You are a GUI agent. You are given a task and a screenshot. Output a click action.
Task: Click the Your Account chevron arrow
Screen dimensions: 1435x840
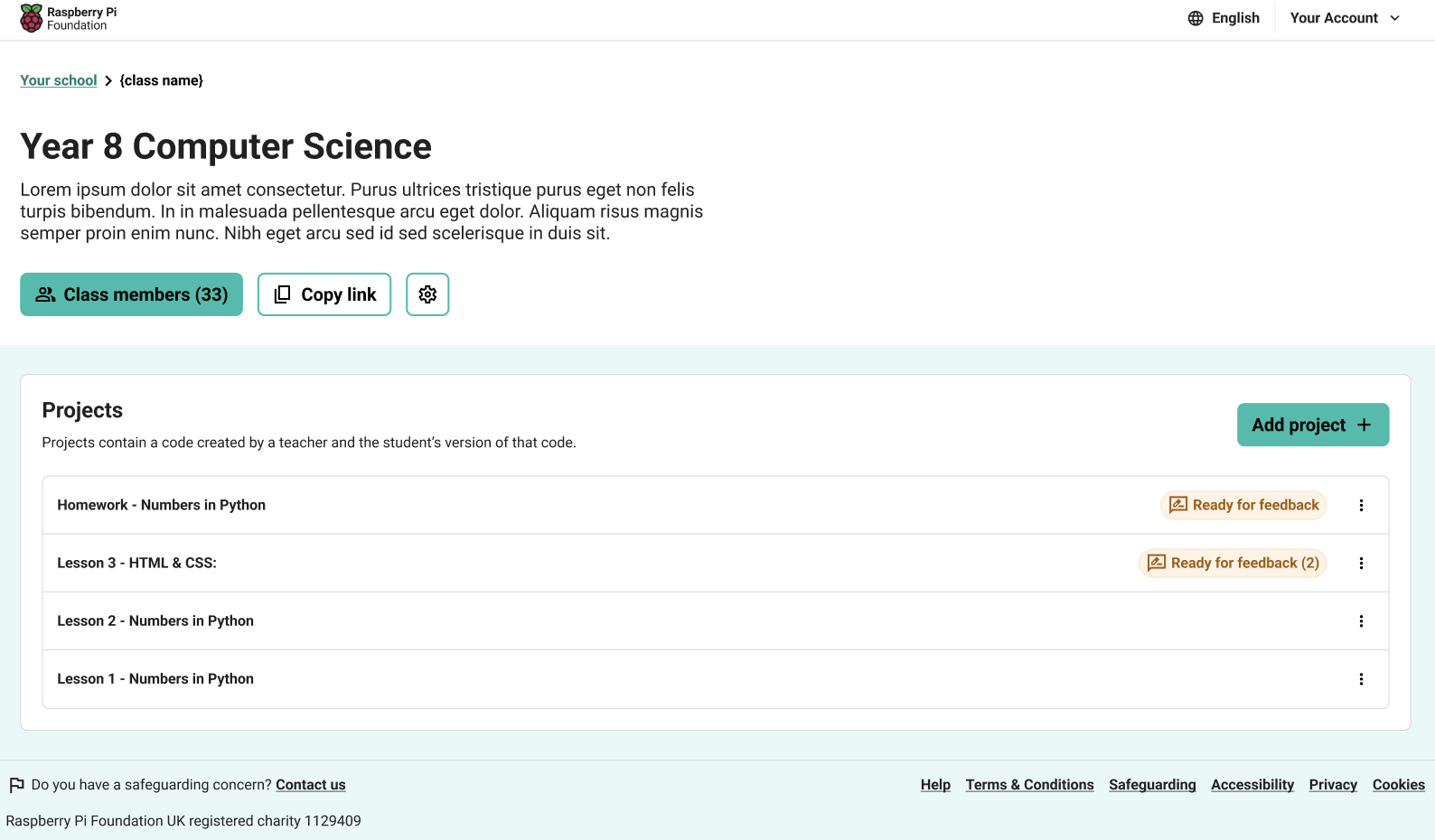[x=1394, y=18]
